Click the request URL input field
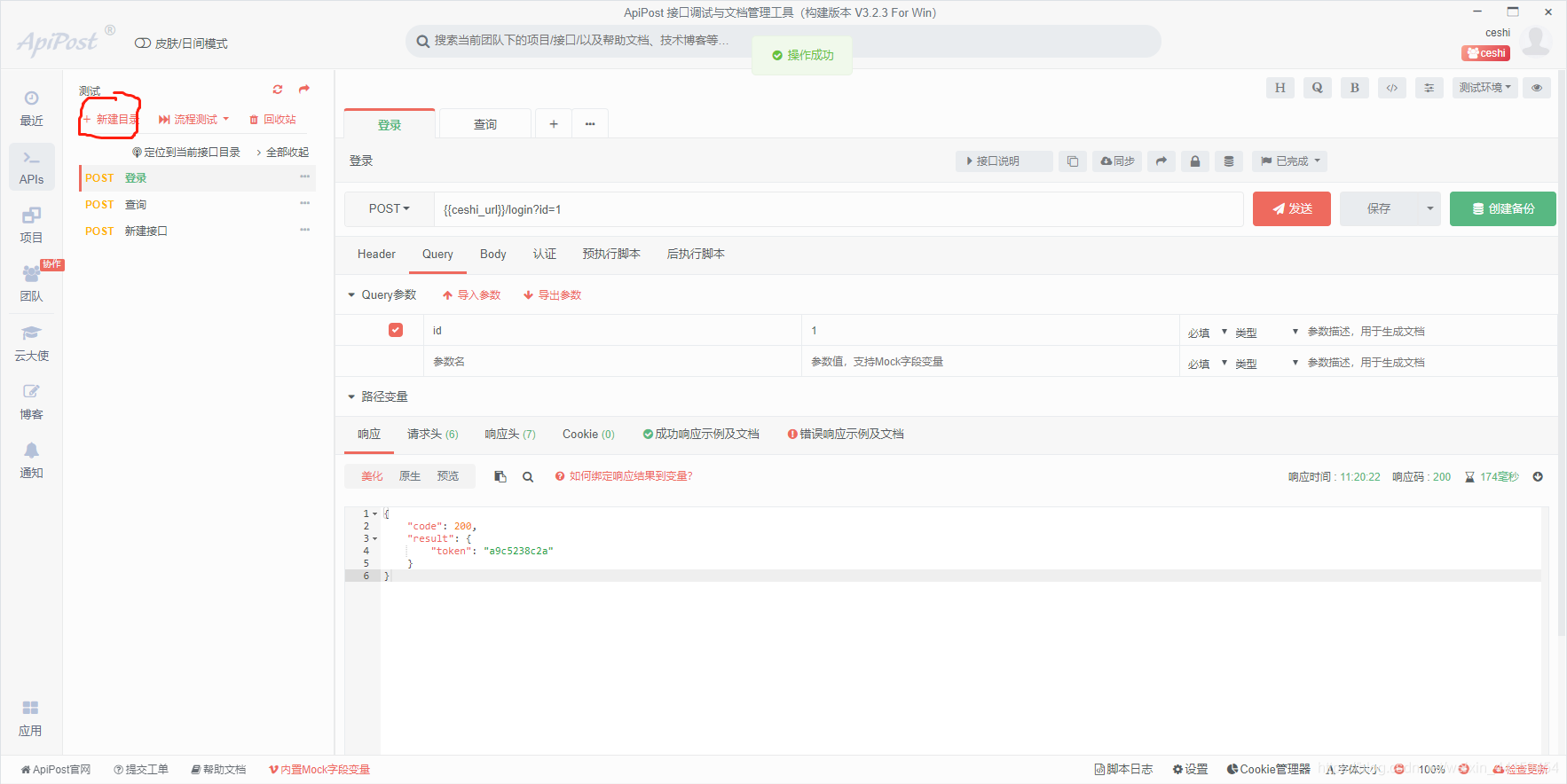The height and width of the screenshot is (784, 1567). click(x=839, y=208)
